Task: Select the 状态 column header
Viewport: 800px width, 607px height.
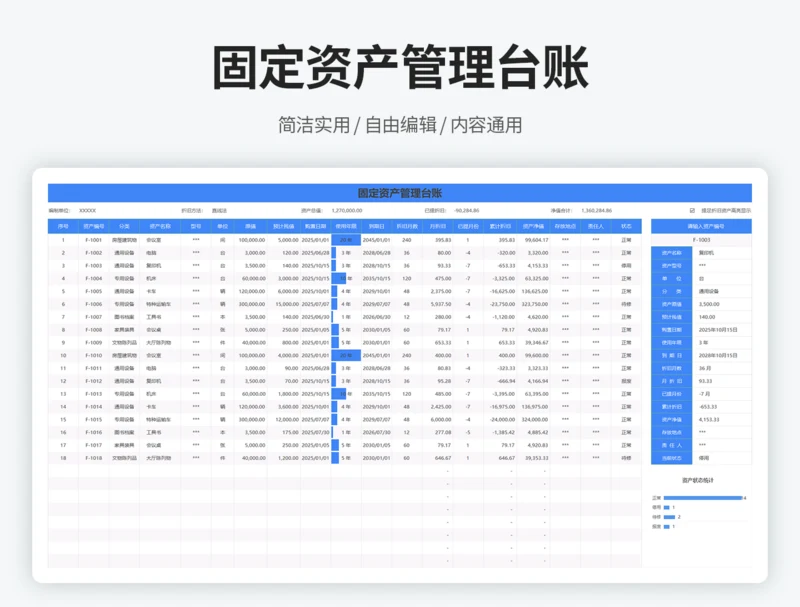Action: click(x=626, y=226)
